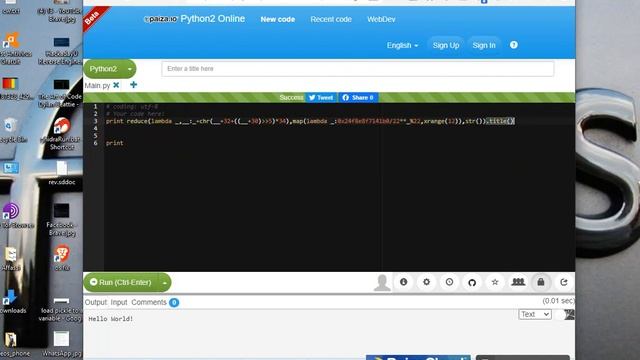The height and width of the screenshot is (360, 640).
Task: Click the paiza.io logo
Action: (x=161, y=19)
